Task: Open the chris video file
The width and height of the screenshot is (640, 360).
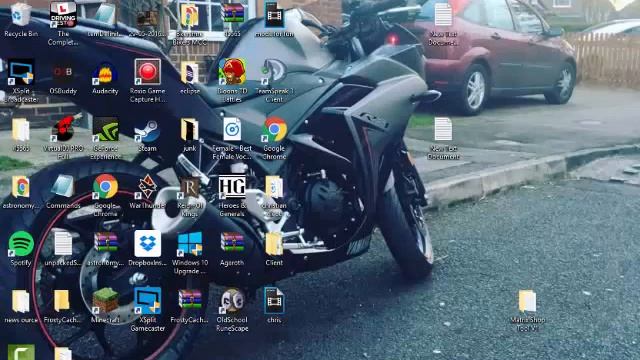Action: (x=274, y=301)
